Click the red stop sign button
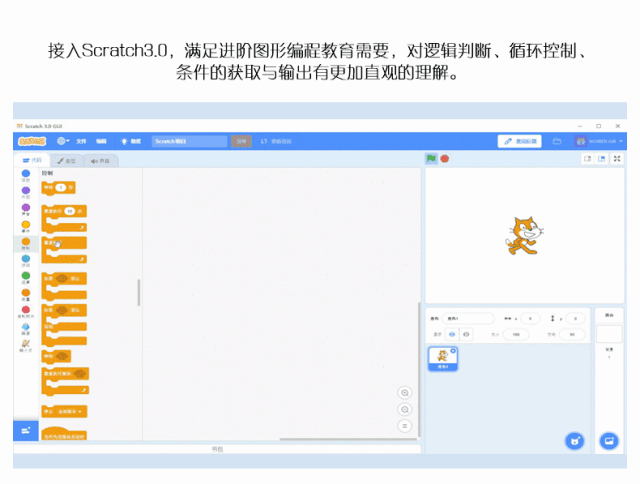 tap(444, 159)
